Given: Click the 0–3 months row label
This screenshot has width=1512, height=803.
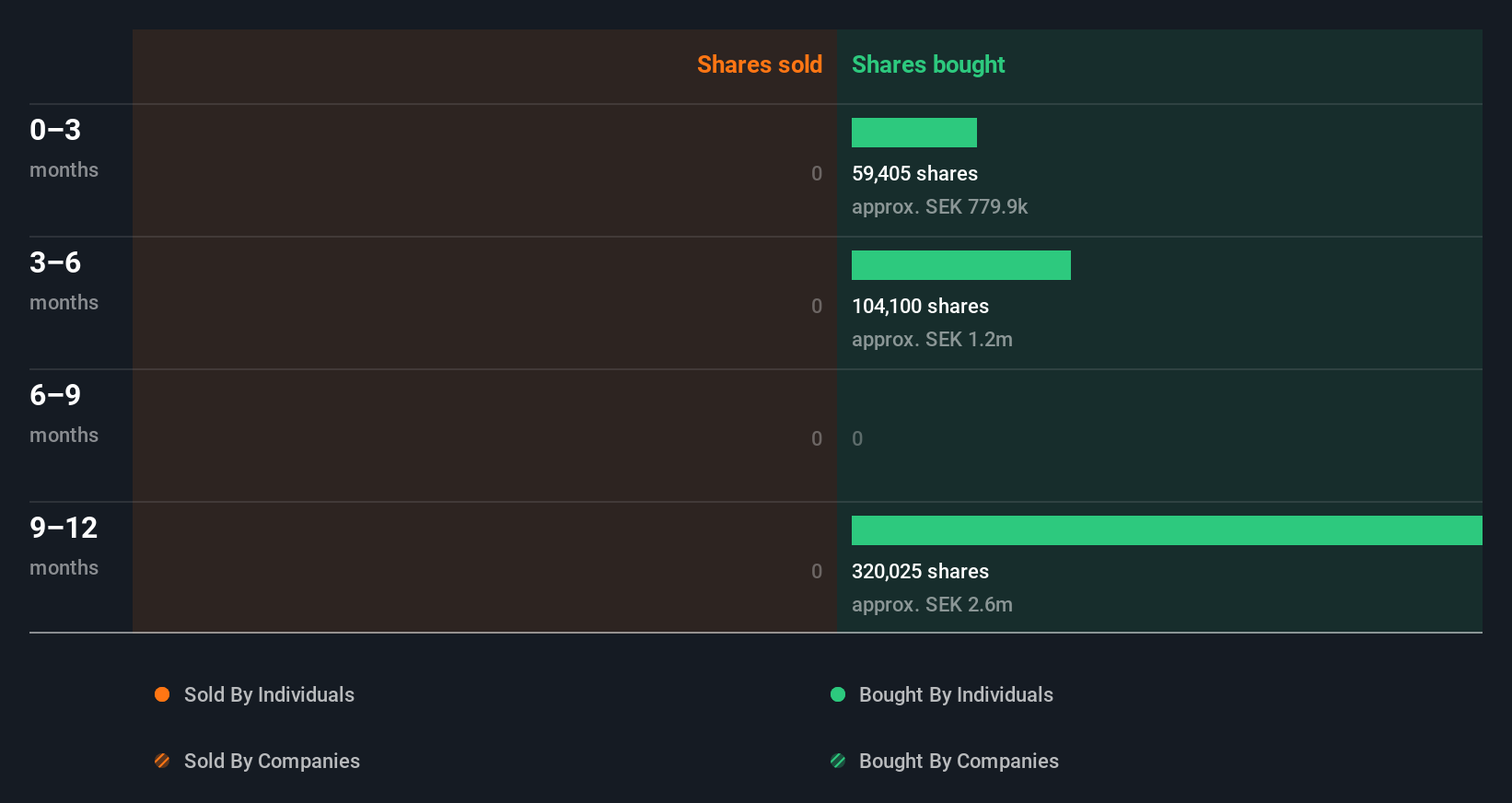Looking at the screenshot, I should [x=64, y=147].
